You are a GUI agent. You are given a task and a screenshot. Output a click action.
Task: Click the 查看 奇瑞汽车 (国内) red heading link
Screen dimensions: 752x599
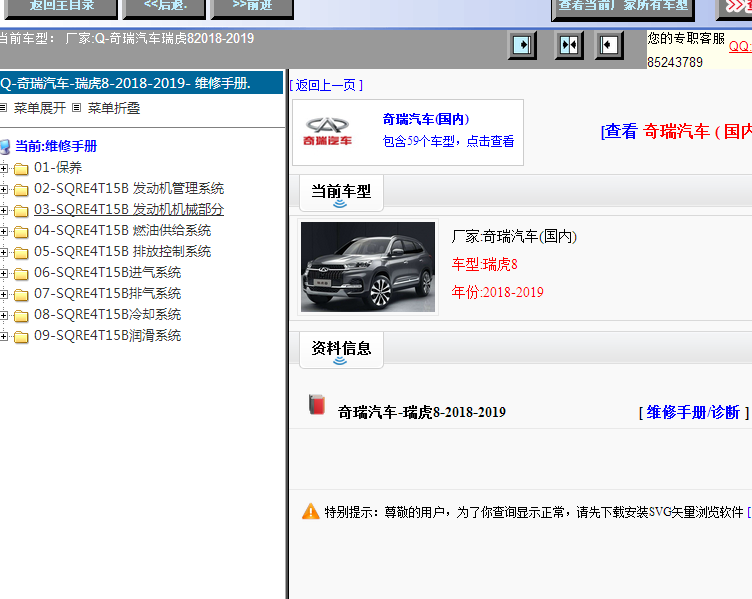pos(676,131)
